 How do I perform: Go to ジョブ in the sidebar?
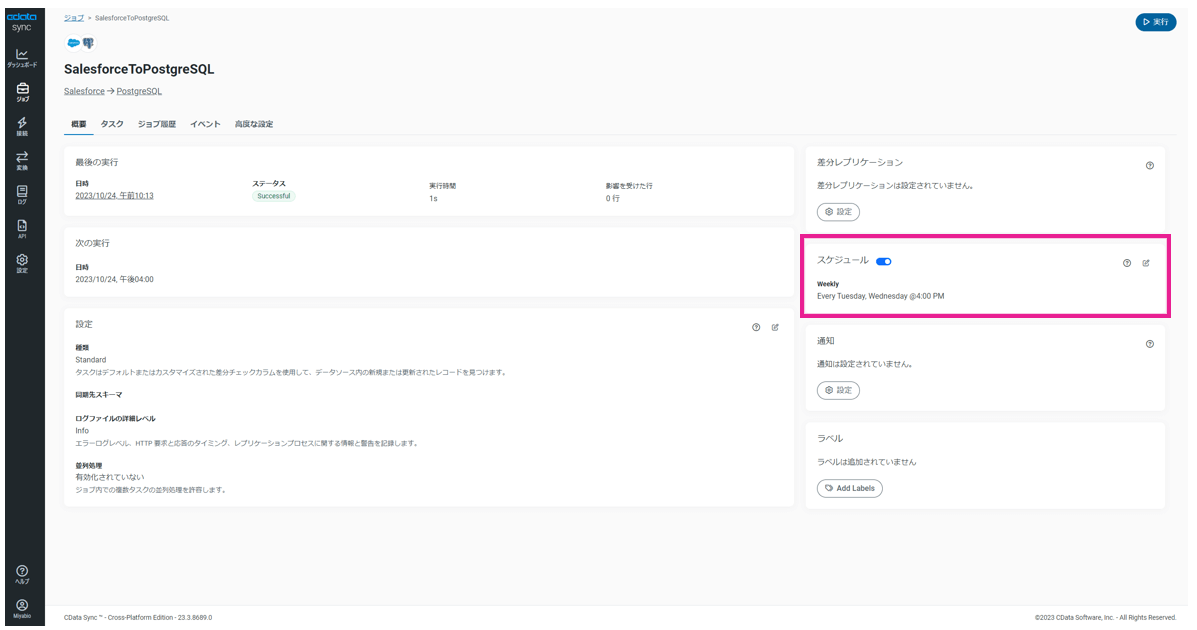[22, 91]
